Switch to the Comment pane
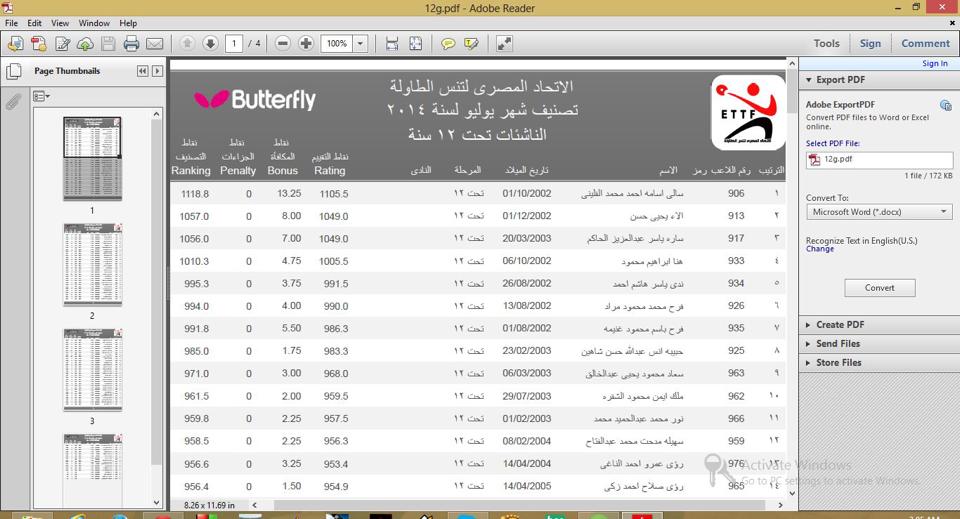 point(925,43)
